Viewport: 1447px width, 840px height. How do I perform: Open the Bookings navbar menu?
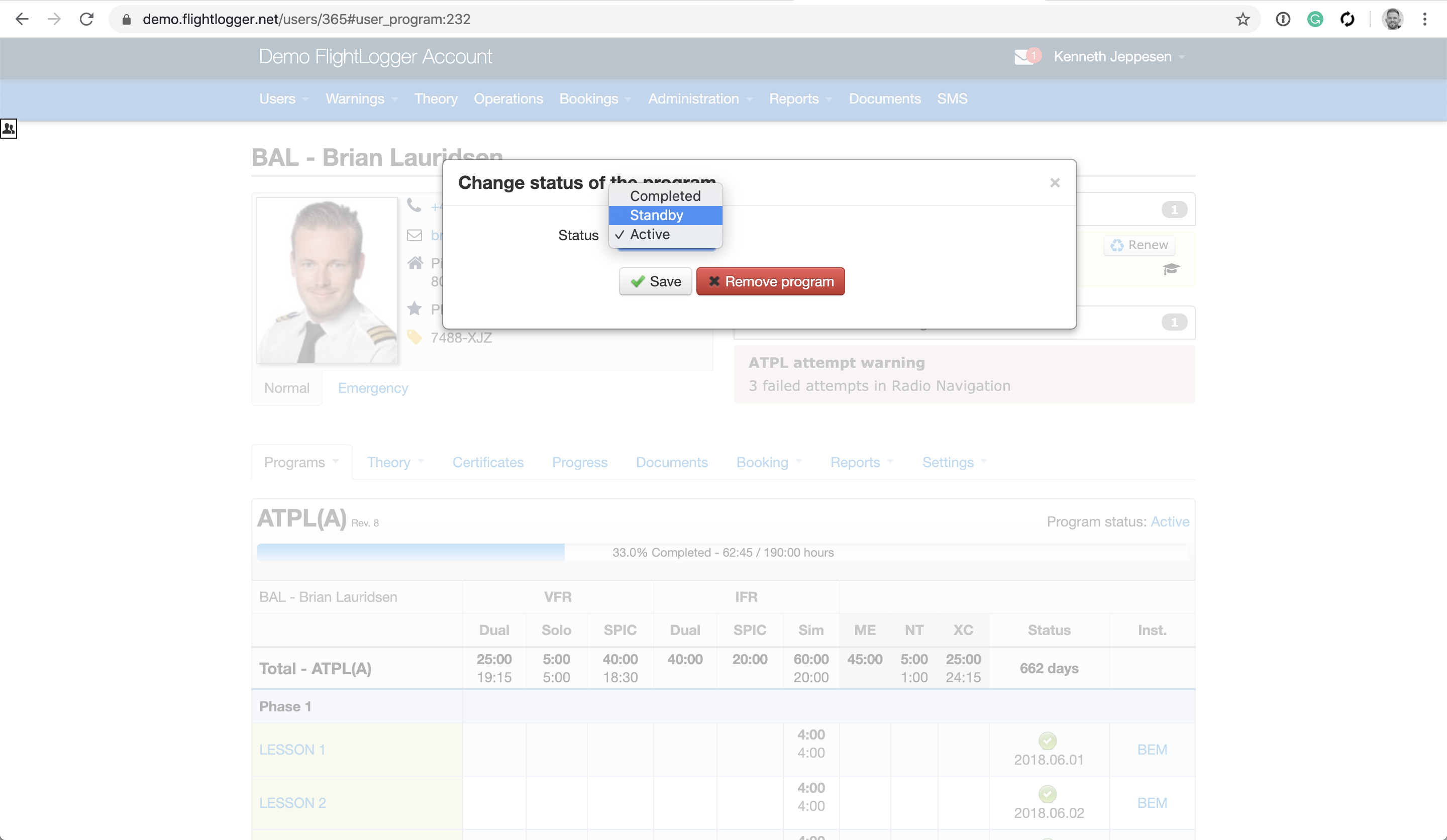click(x=595, y=99)
